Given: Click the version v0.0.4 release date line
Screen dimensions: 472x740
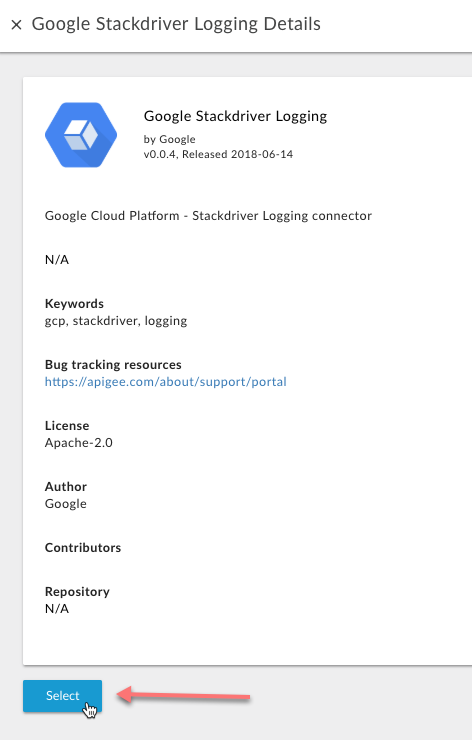Looking at the screenshot, I should pos(218,154).
